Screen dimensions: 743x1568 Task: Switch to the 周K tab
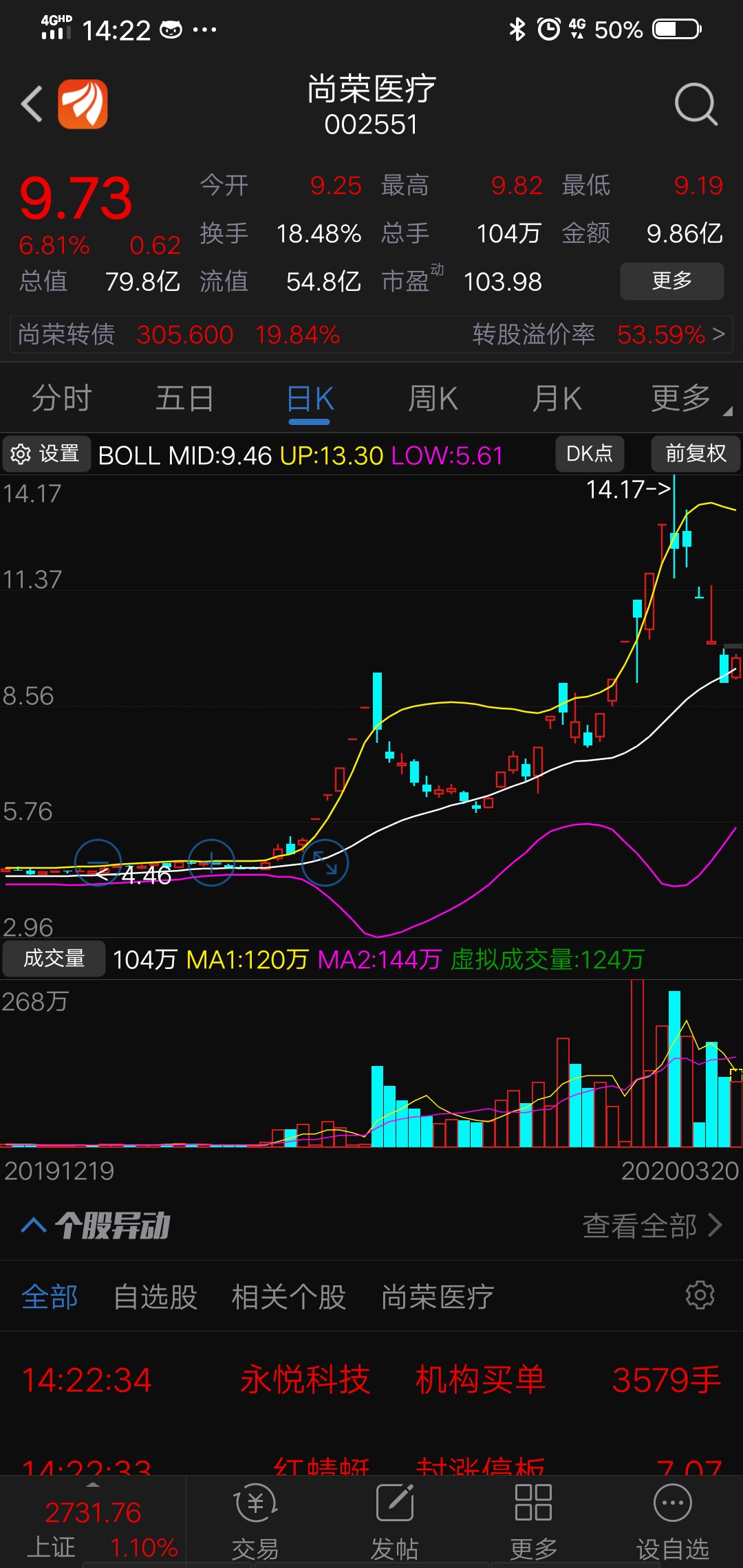coord(433,398)
